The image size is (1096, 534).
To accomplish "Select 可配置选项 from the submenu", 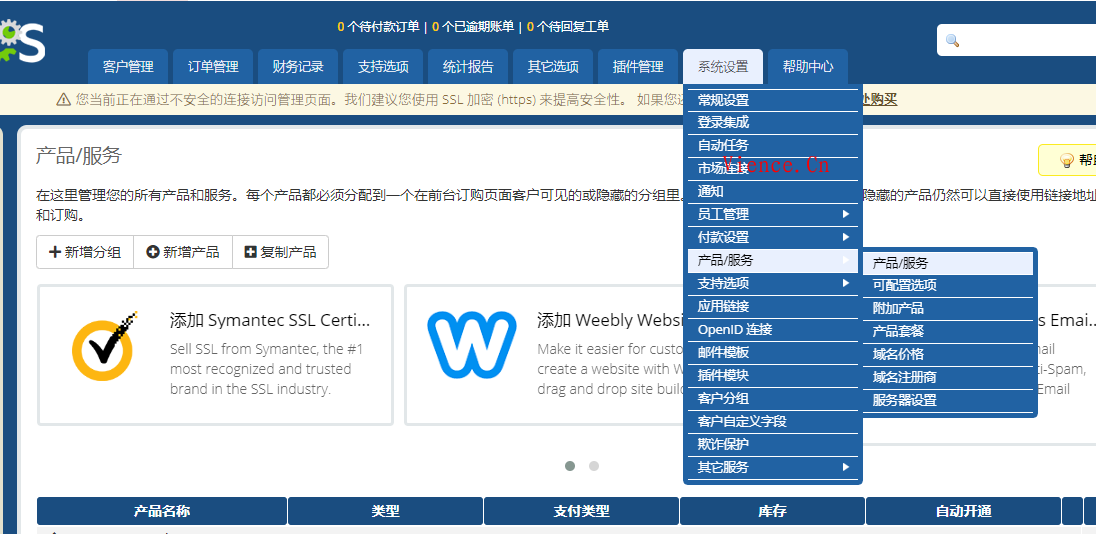I will (904, 285).
